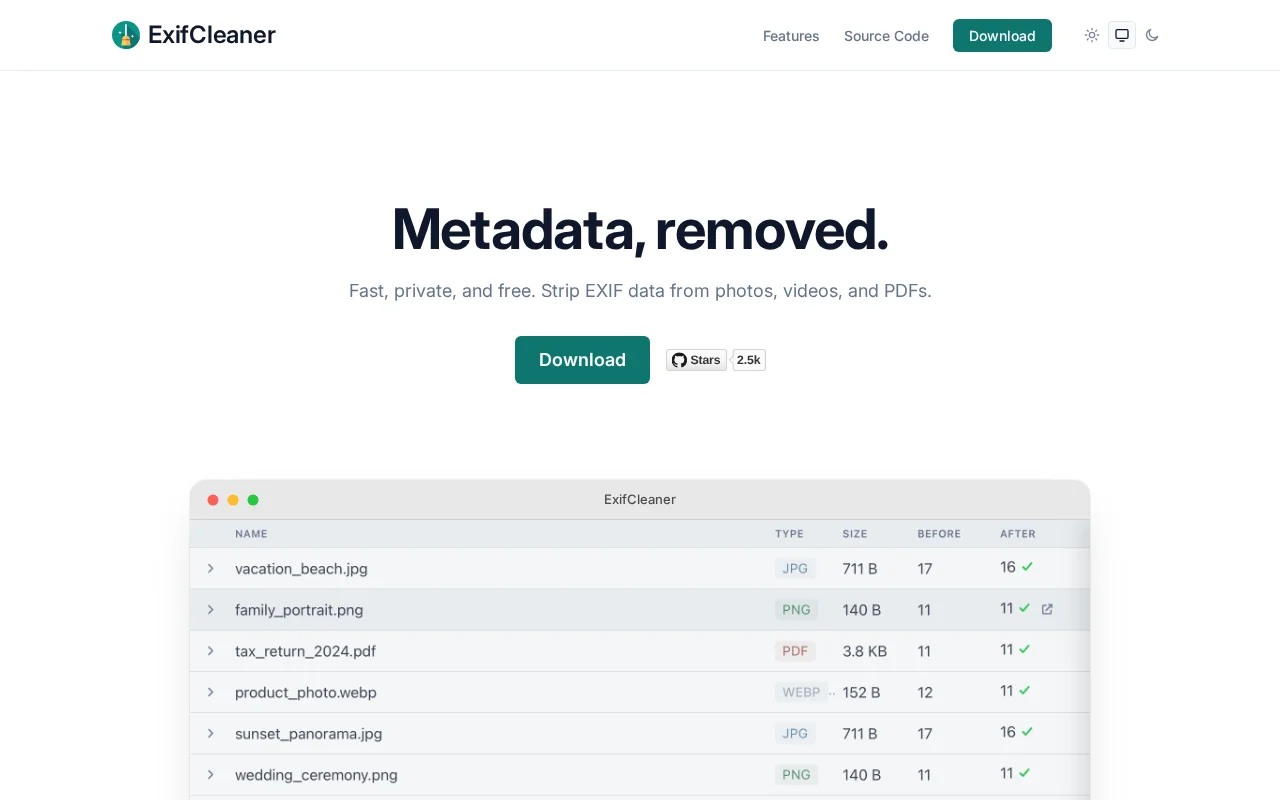Switch to the light theme sun icon
This screenshot has height=800, width=1280.
(x=1092, y=35)
